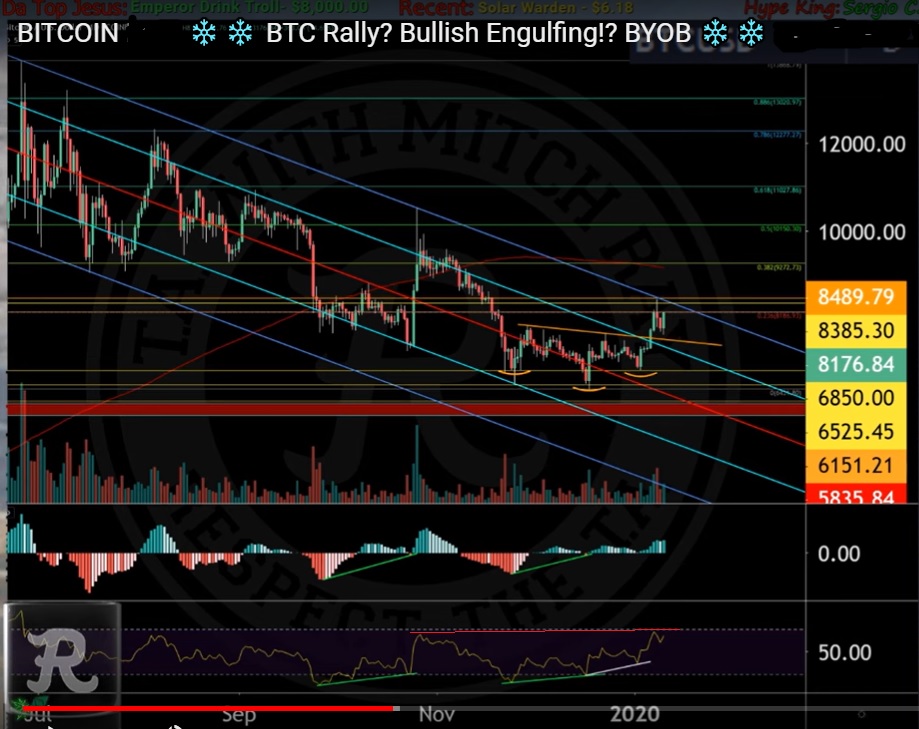Click the Hype King ticker text
This screenshot has width=919, height=729.
coord(830,8)
